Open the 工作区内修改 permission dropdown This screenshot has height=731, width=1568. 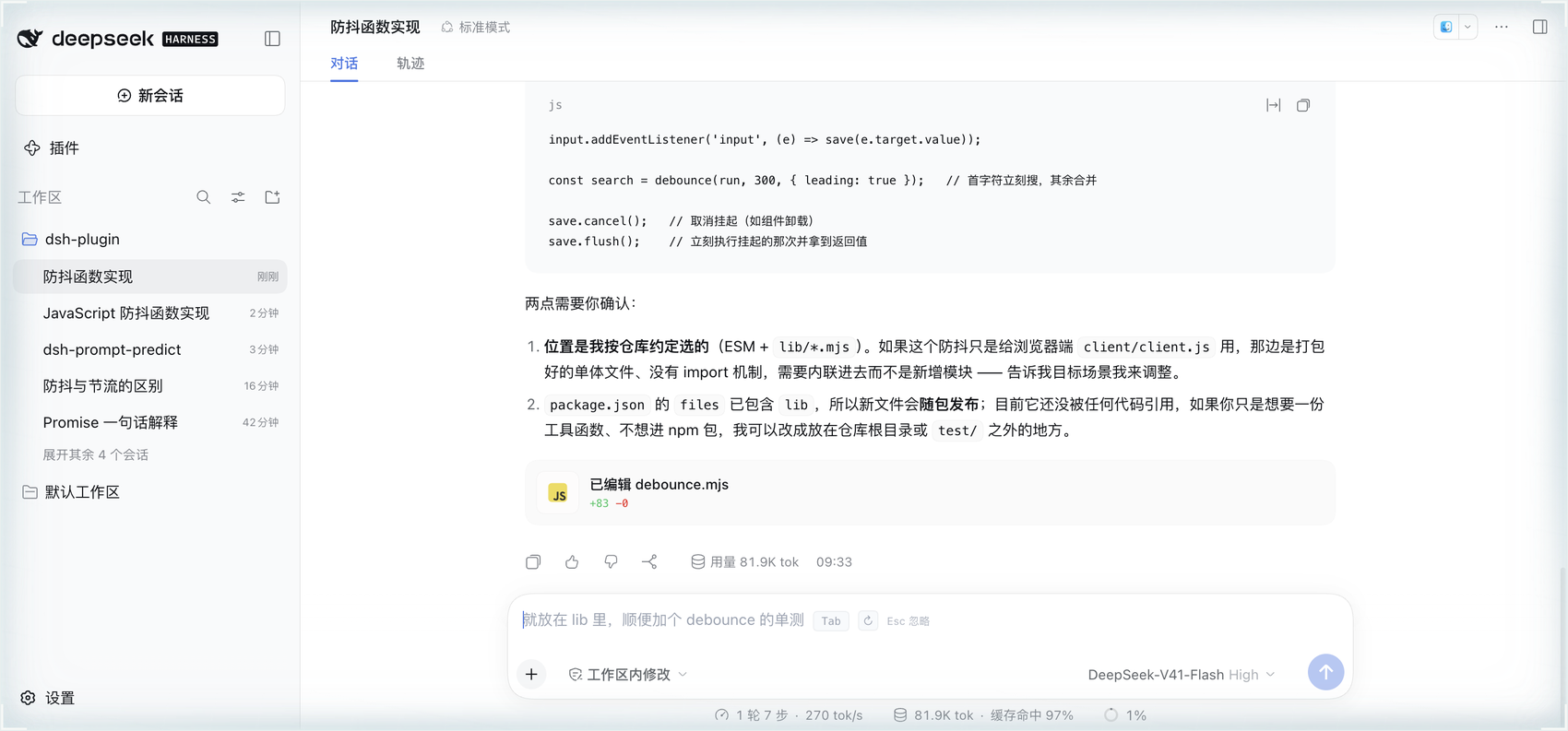pyautogui.click(x=628, y=674)
